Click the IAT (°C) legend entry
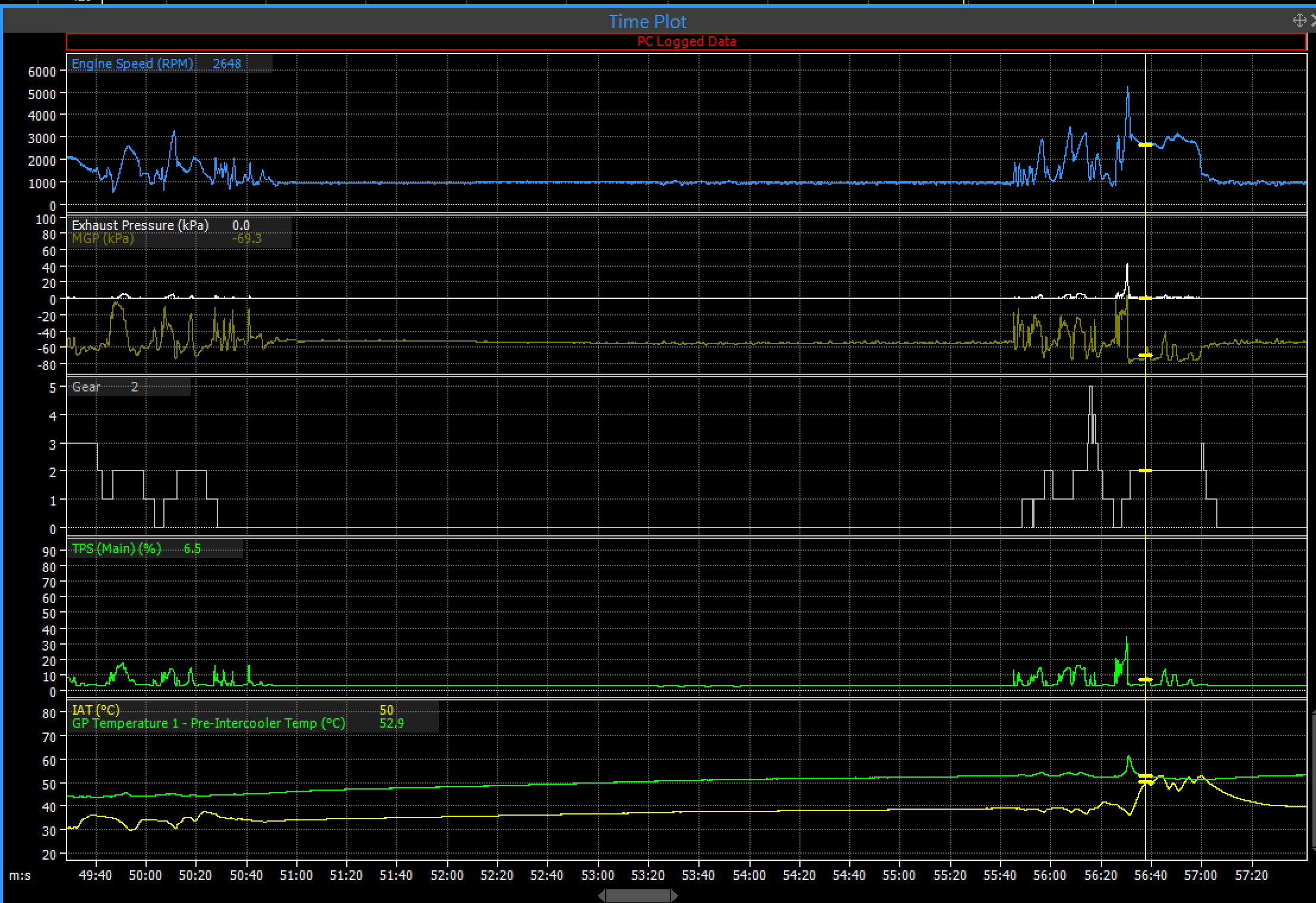Image resolution: width=1316 pixels, height=903 pixels. click(x=96, y=710)
